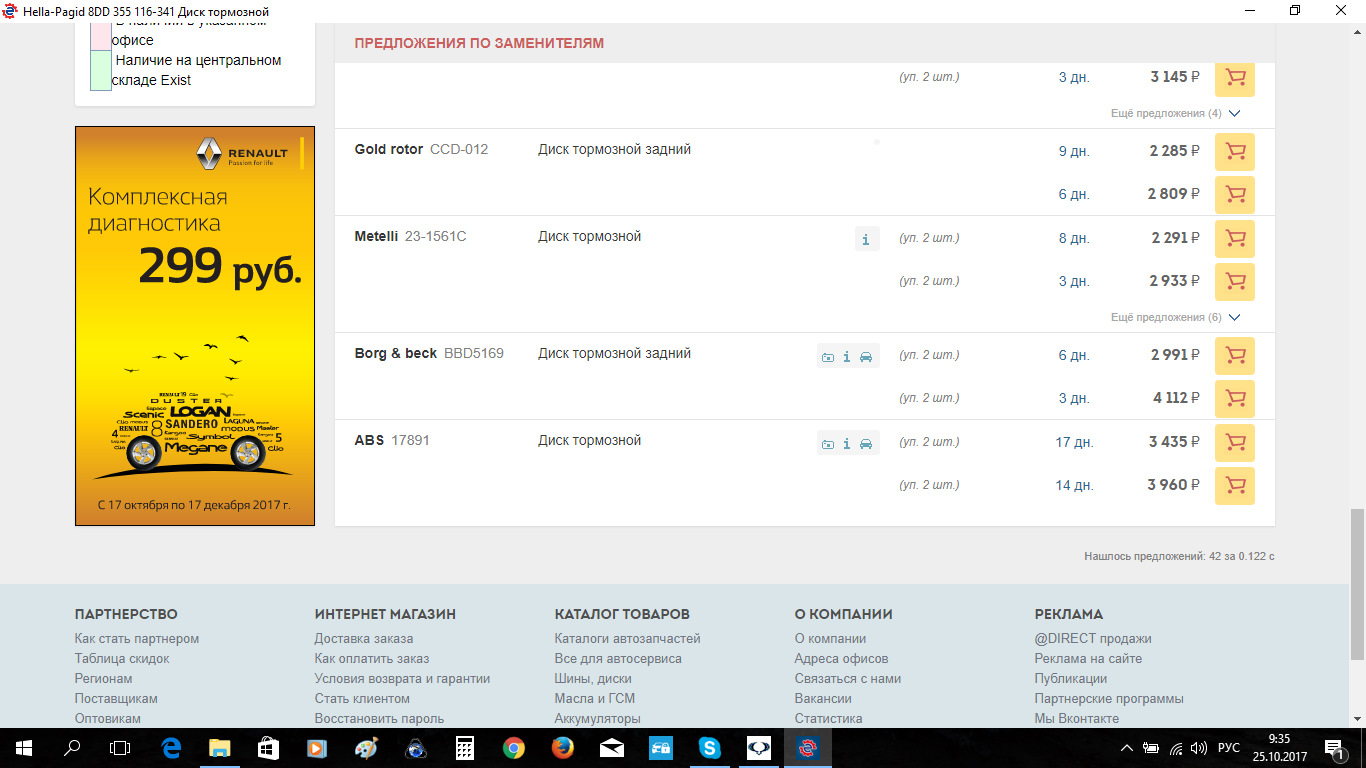Image resolution: width=1366 pixels, height=768 pixels.
Task: Expand 'Ещё предложения (4)' offers
Action: point(1175,114)
